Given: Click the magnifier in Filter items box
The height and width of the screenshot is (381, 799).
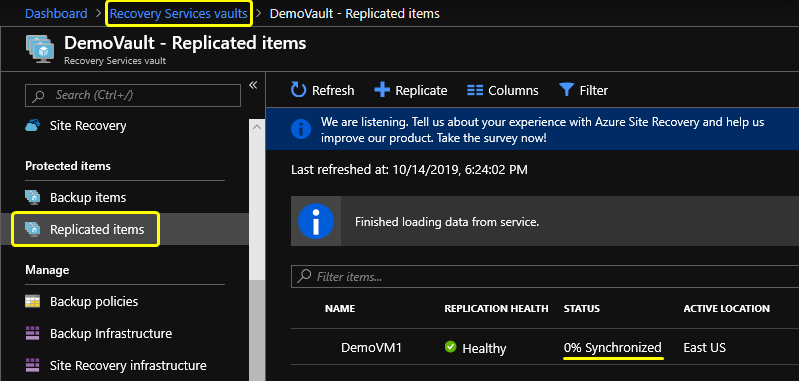Looking at the screenshot, I should pyautogui.click(x=304, y=276).
